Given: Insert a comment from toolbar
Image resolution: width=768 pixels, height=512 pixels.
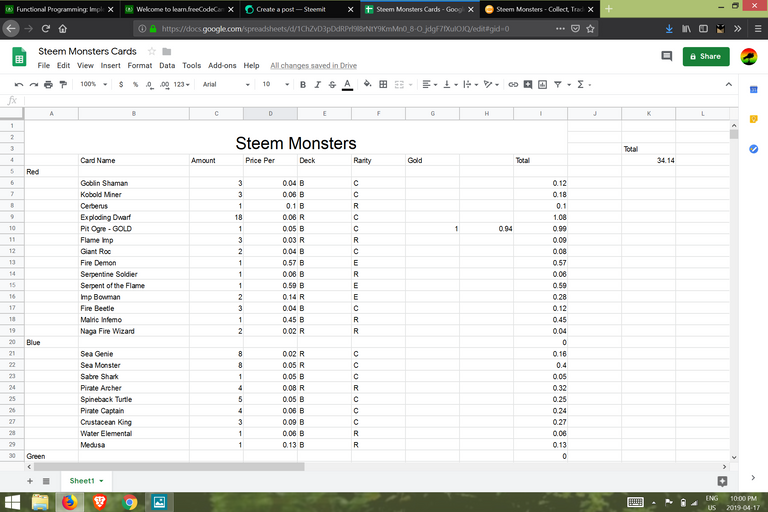Looking at the screenshot, I should [528, 85].
